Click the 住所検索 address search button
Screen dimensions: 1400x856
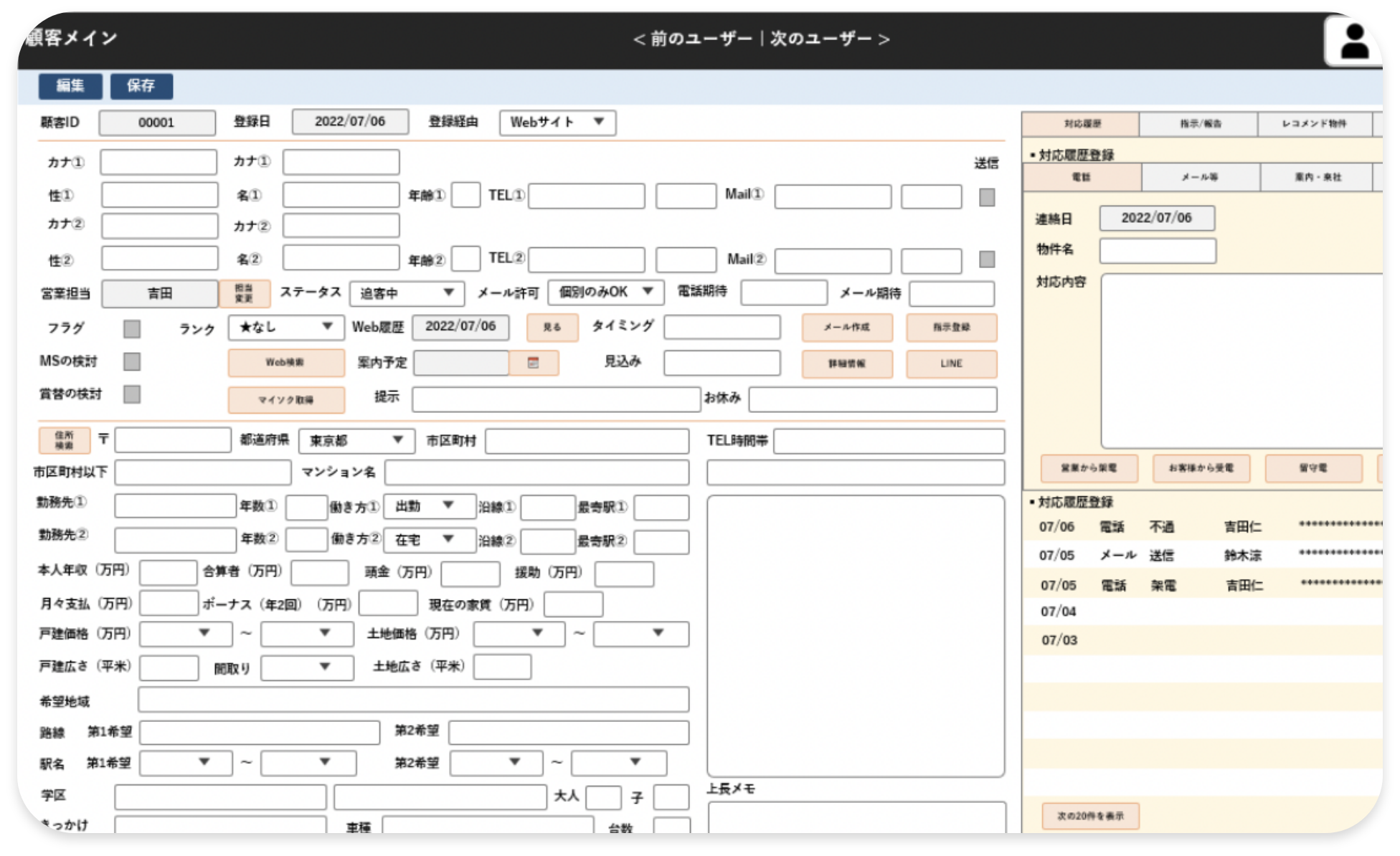pos(64,440)
